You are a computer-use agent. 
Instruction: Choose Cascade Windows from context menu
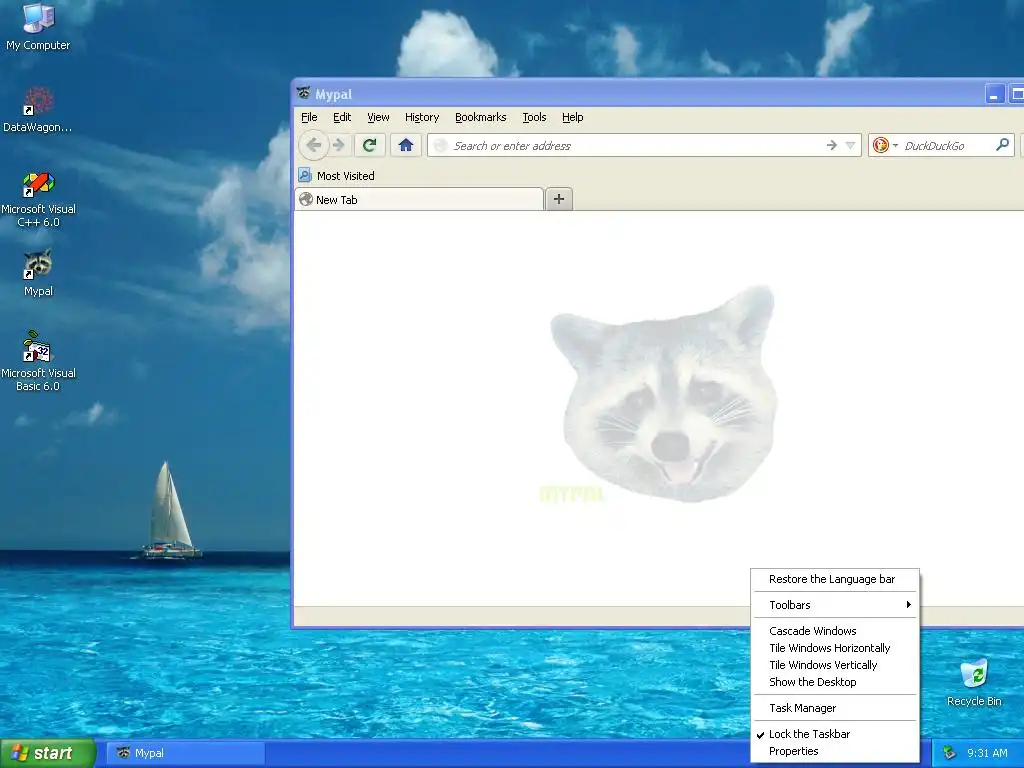pos(835,631)
